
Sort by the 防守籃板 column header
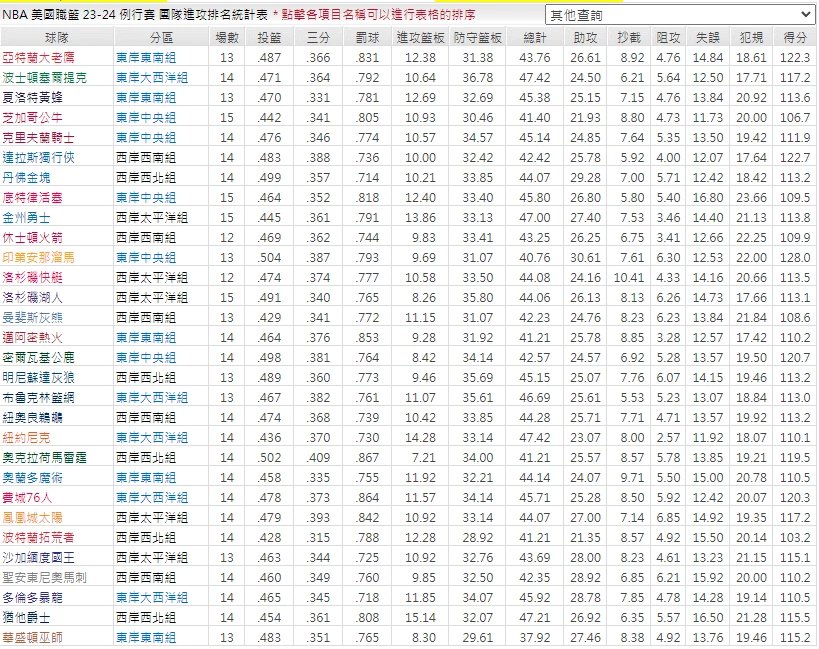(477, 38)
